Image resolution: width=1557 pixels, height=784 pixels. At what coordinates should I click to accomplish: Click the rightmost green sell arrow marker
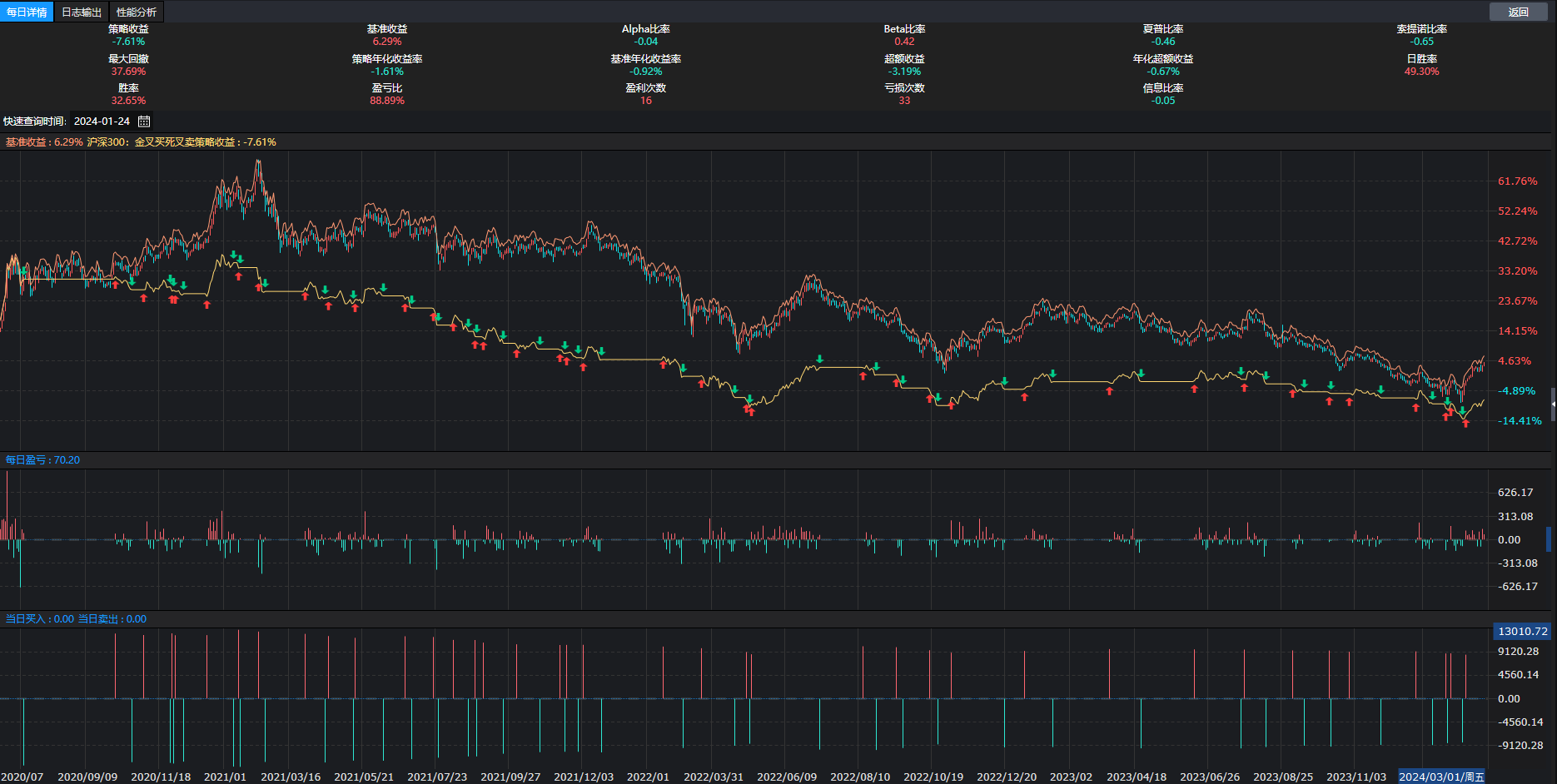(x=1461, y=410)
